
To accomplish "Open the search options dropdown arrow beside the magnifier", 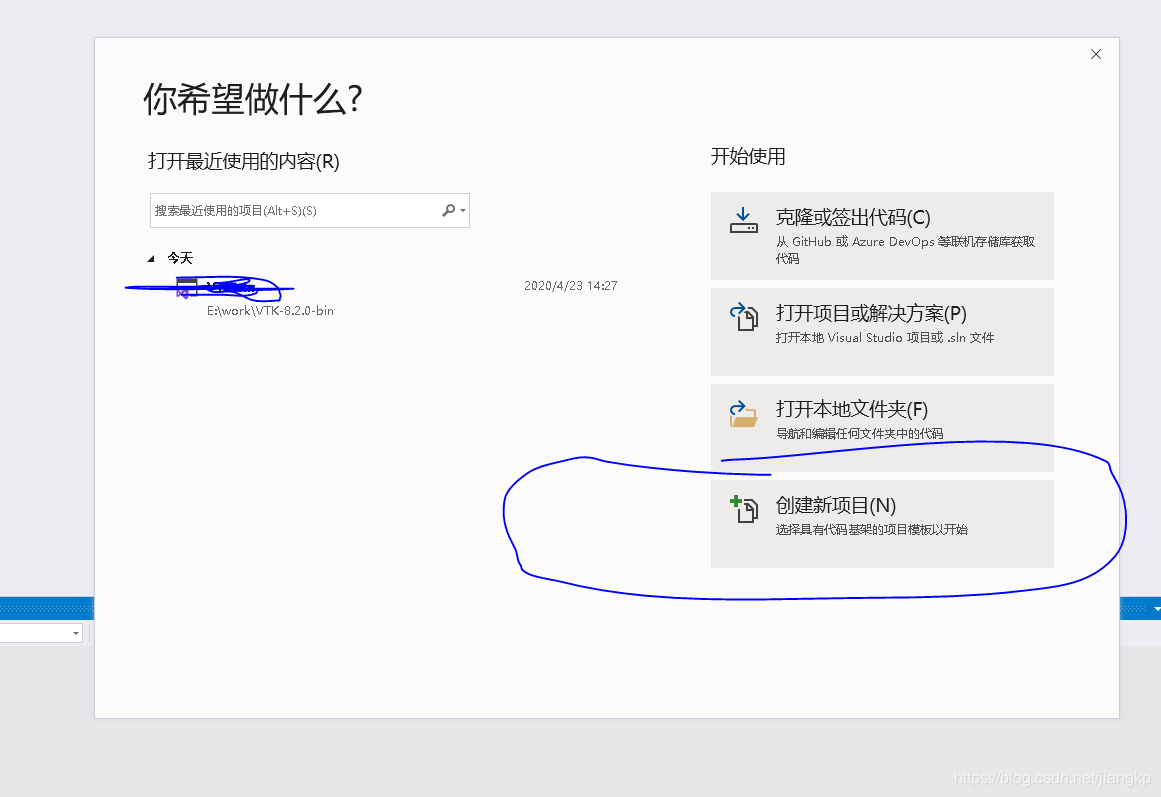I will coord(463,210).
